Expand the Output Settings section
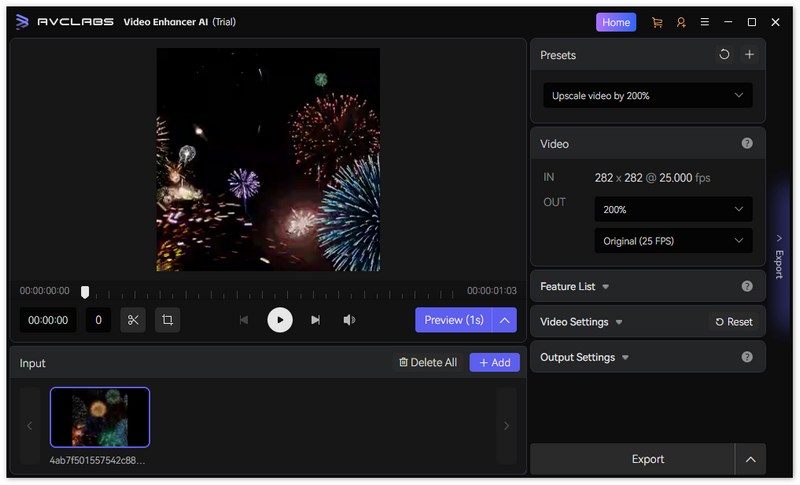 tap(585, 357)
